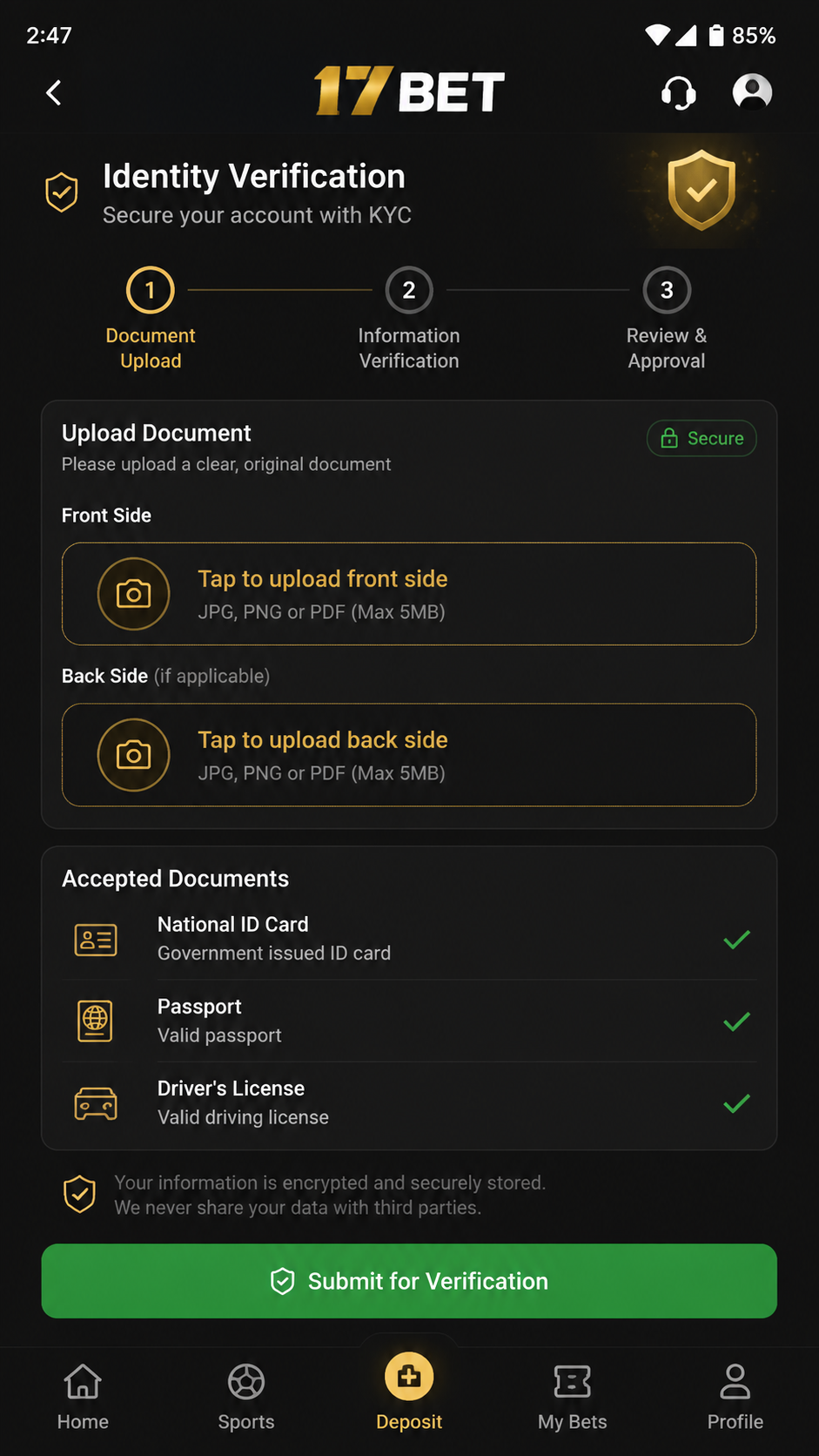This screenshot has width=819, height=1456.
Task: Go back using the arrow icon
Action: (54, 92)
